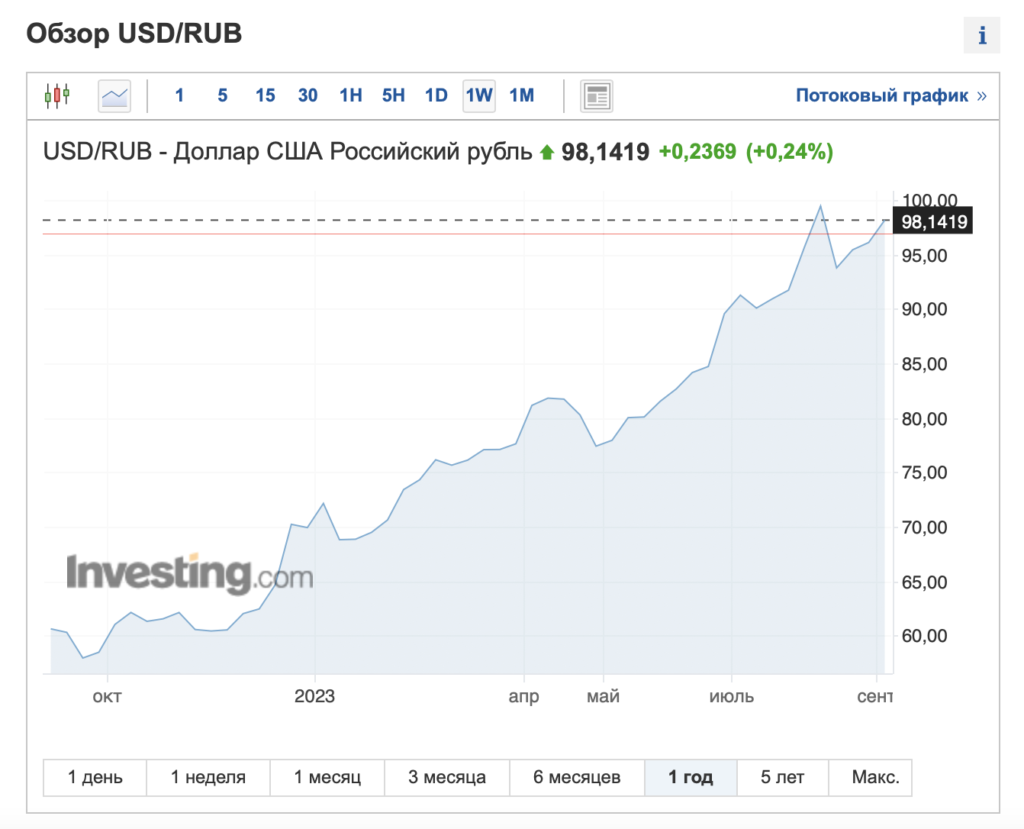Click the 2023 label on the time axis
Image resolution: width=1024 pixels, height=829 pixels.
[x=314, y=696]
